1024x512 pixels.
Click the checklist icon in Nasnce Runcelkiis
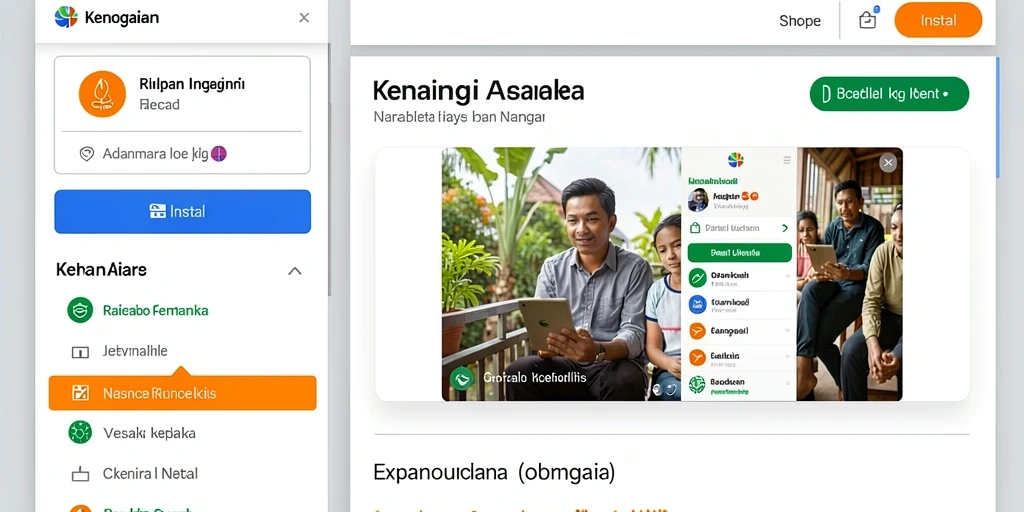tap(80, 393)
